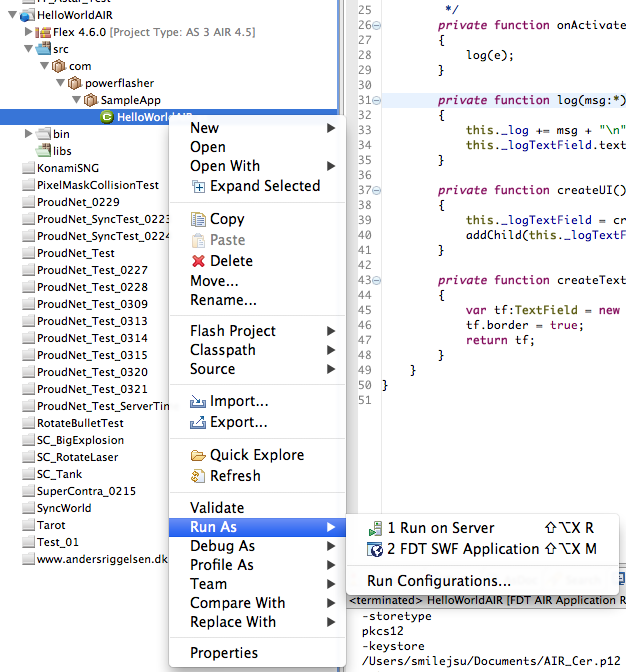626x672 pixels.
Task: Open Run Configurations... dialog
Action: point(482,581)
